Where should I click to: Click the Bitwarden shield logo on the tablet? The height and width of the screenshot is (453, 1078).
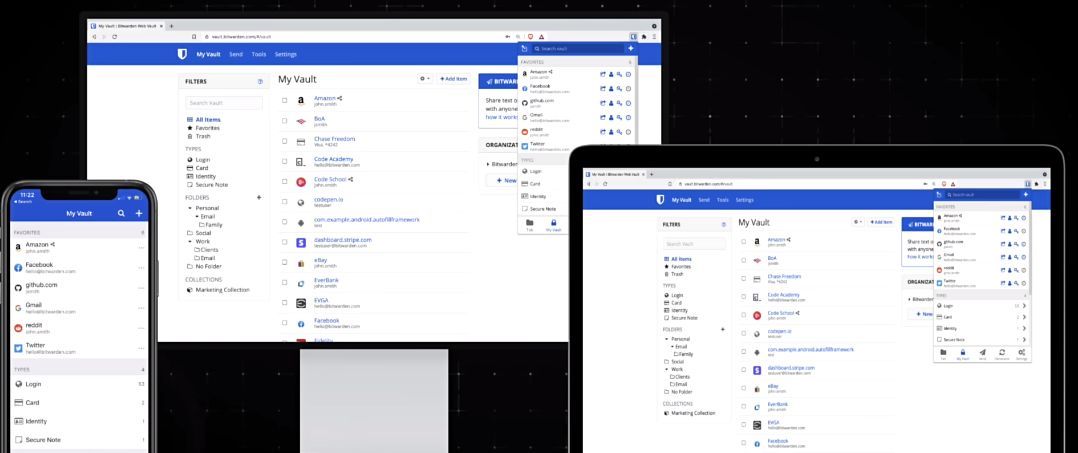pos(660,199)
